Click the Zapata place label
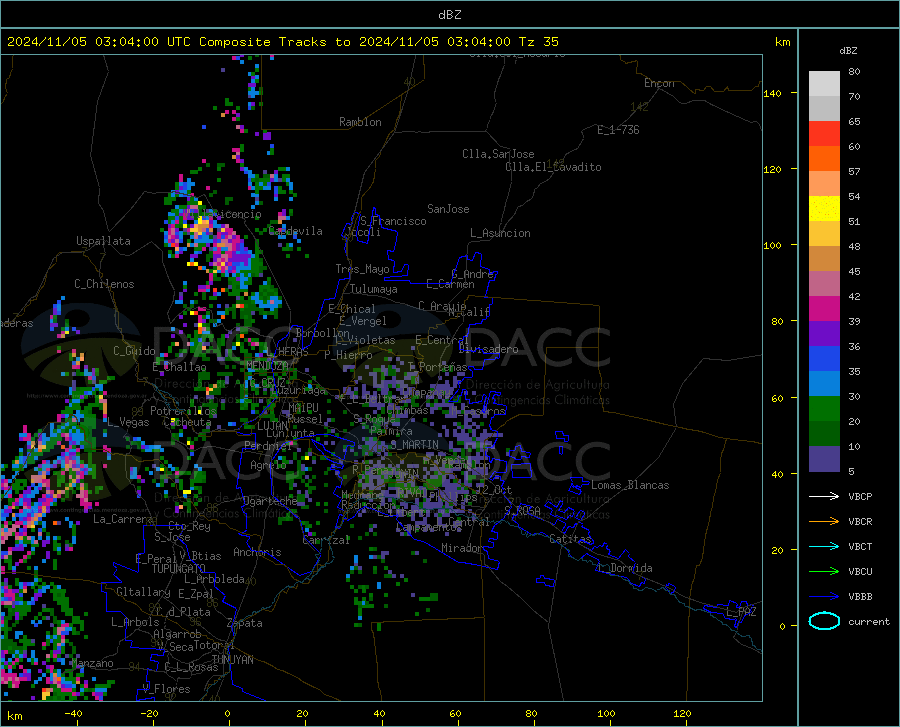 coord(245,623)
